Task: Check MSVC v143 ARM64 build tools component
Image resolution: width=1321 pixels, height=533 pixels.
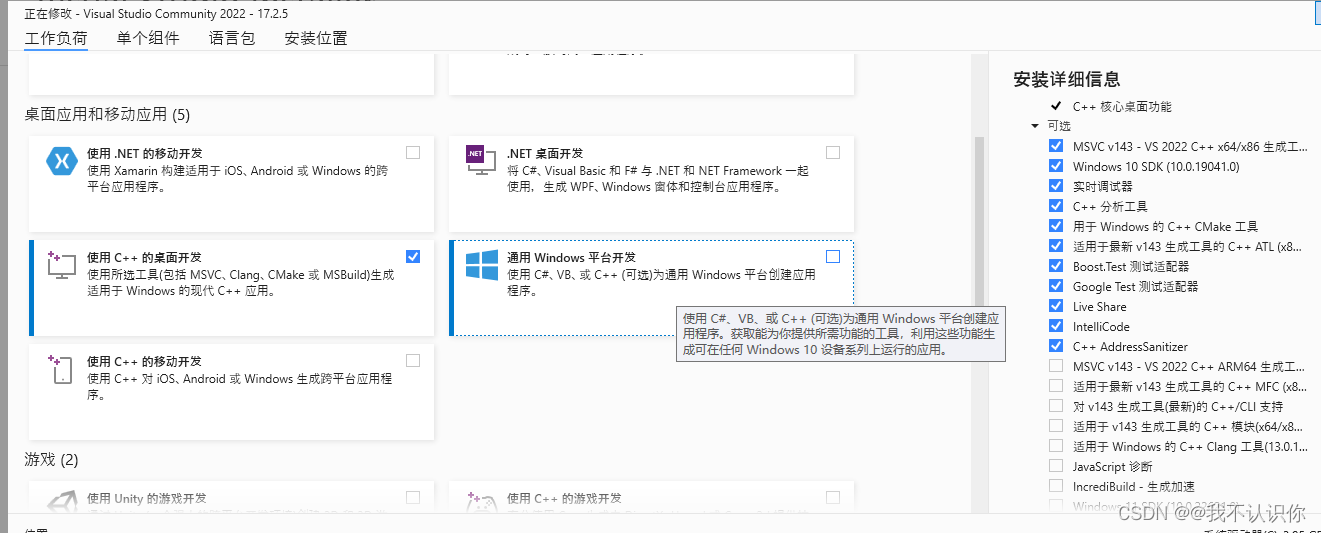Action: (1056, 366)
